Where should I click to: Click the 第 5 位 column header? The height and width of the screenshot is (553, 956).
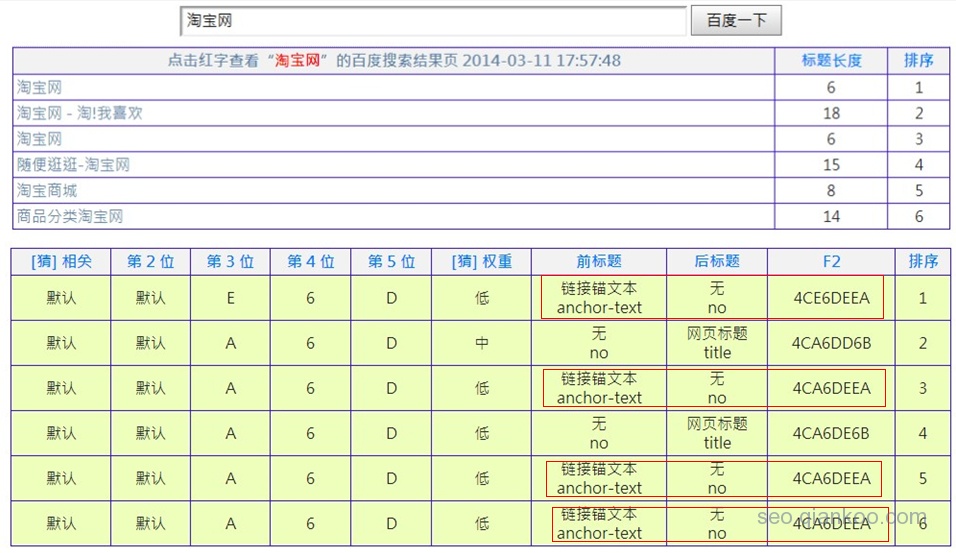pyautogui.click(x=391, y=262)
